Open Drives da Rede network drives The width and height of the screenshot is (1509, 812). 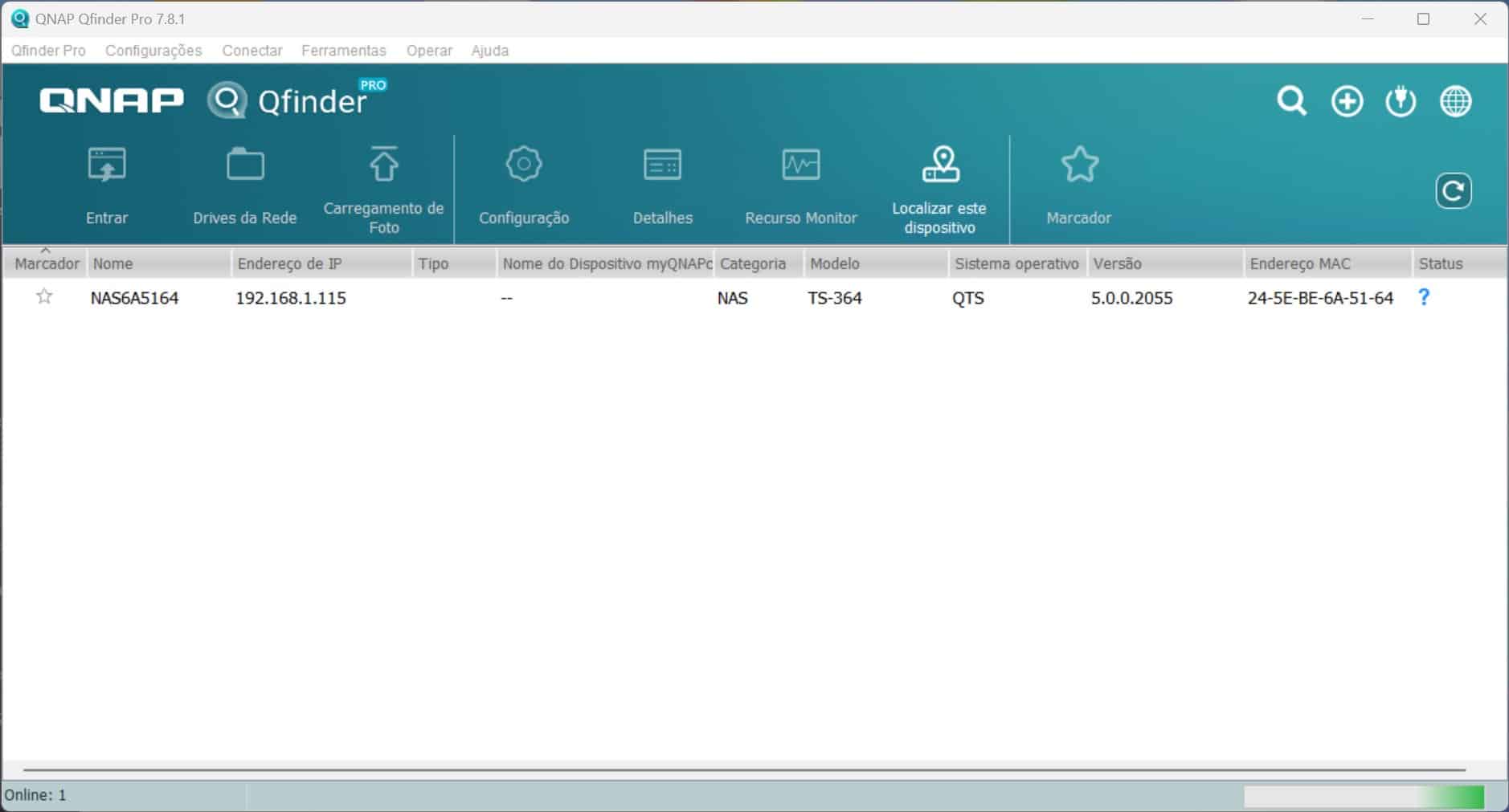click(x=245, y=166)
